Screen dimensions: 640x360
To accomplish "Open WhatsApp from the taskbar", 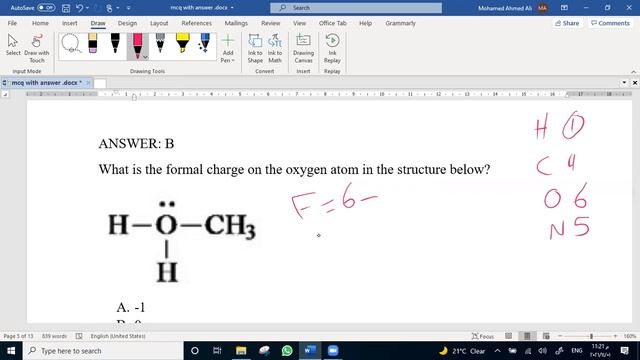I will pyautogui.click(x=287, y=351).
